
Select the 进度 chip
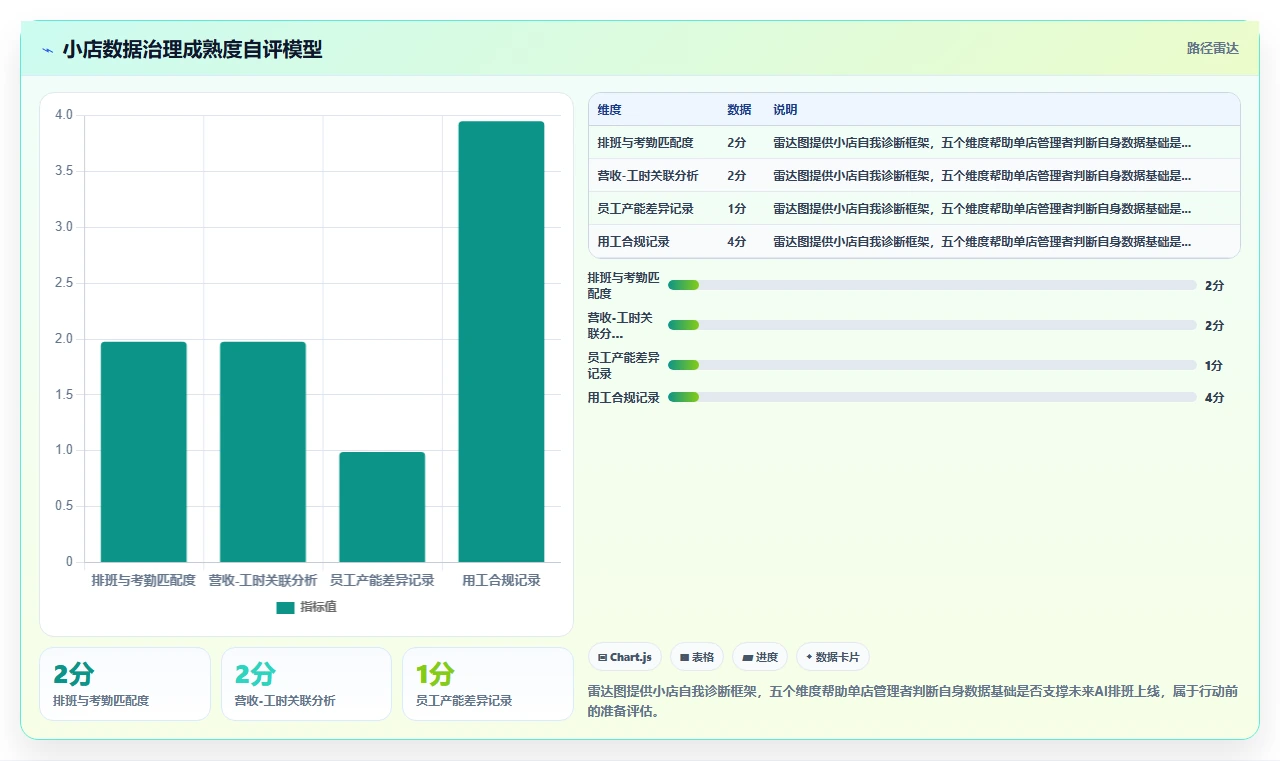click(x=760, y=657)
